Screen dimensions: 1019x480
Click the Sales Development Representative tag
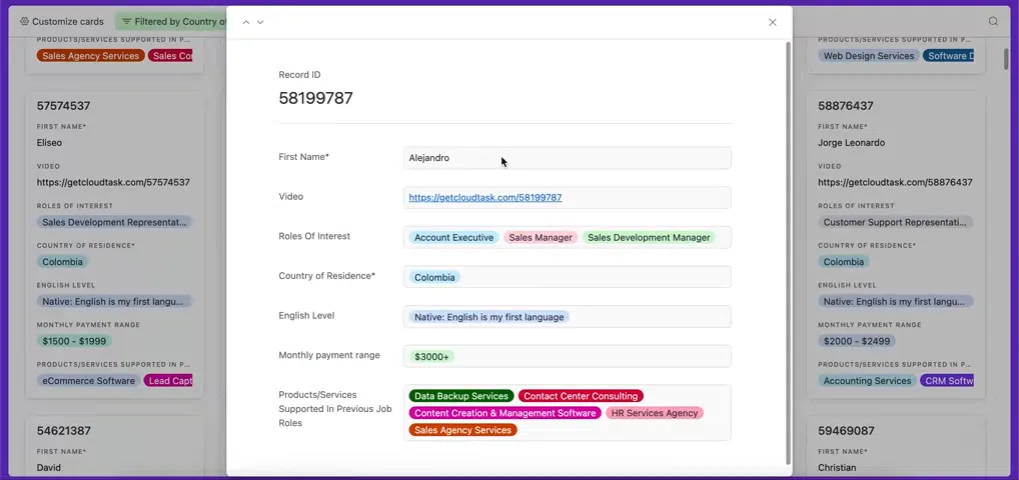(x=114, y=222)
